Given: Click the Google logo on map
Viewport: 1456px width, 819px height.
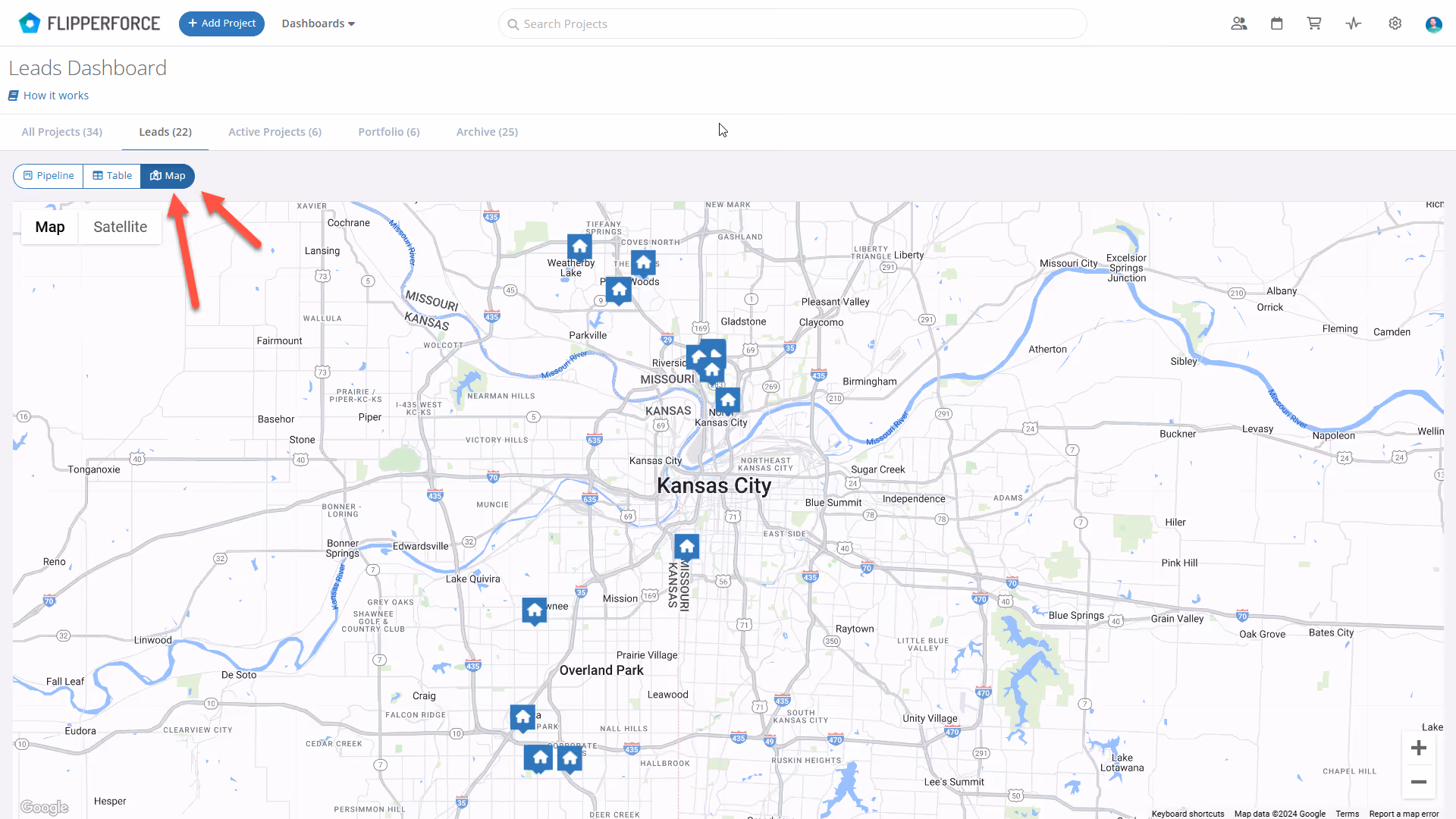Looking at the screenshot, I should [x=44, y=808].
